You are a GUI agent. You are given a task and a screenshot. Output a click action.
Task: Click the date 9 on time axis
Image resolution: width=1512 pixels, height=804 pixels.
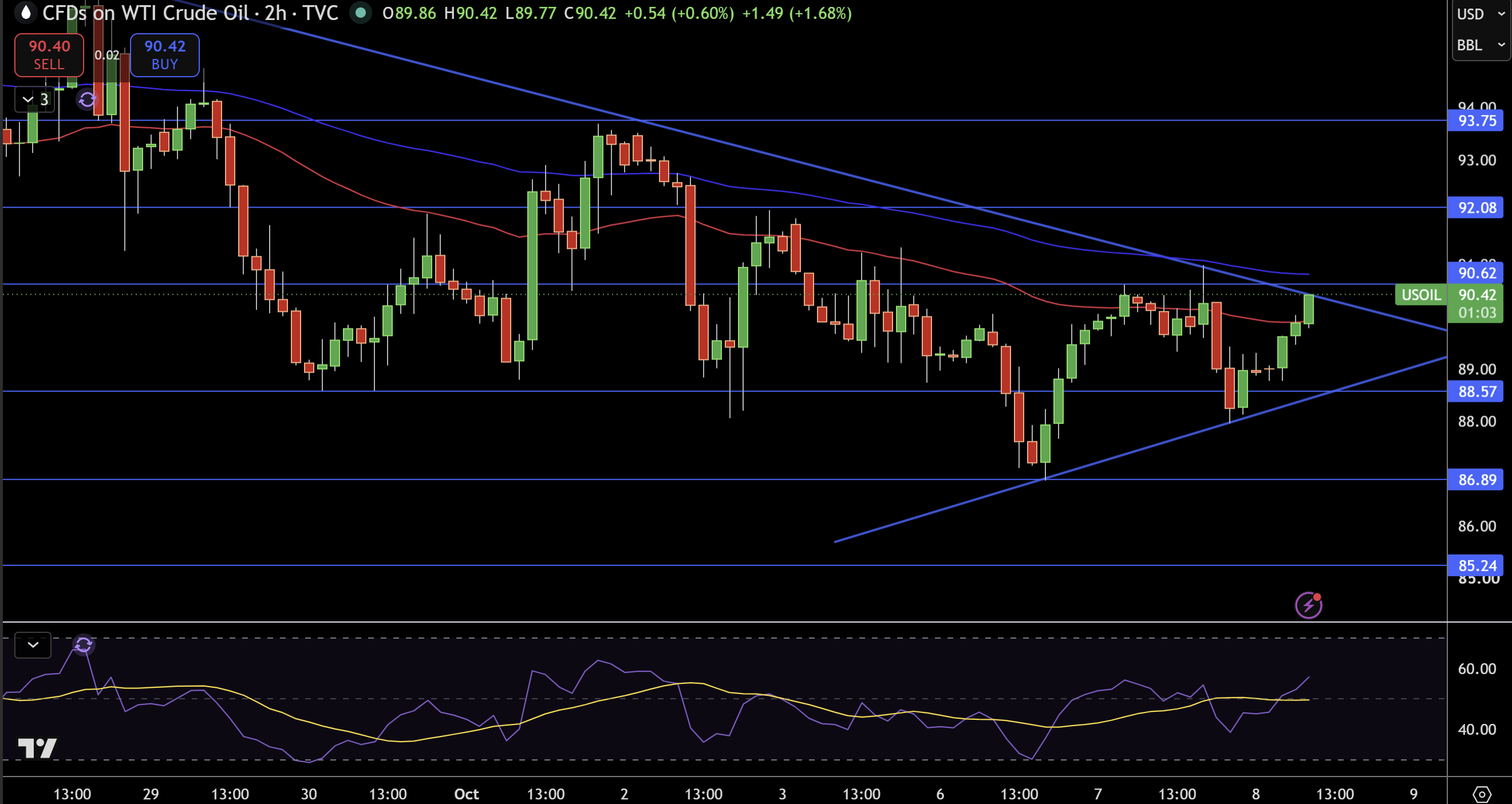tap(1414, 794)
